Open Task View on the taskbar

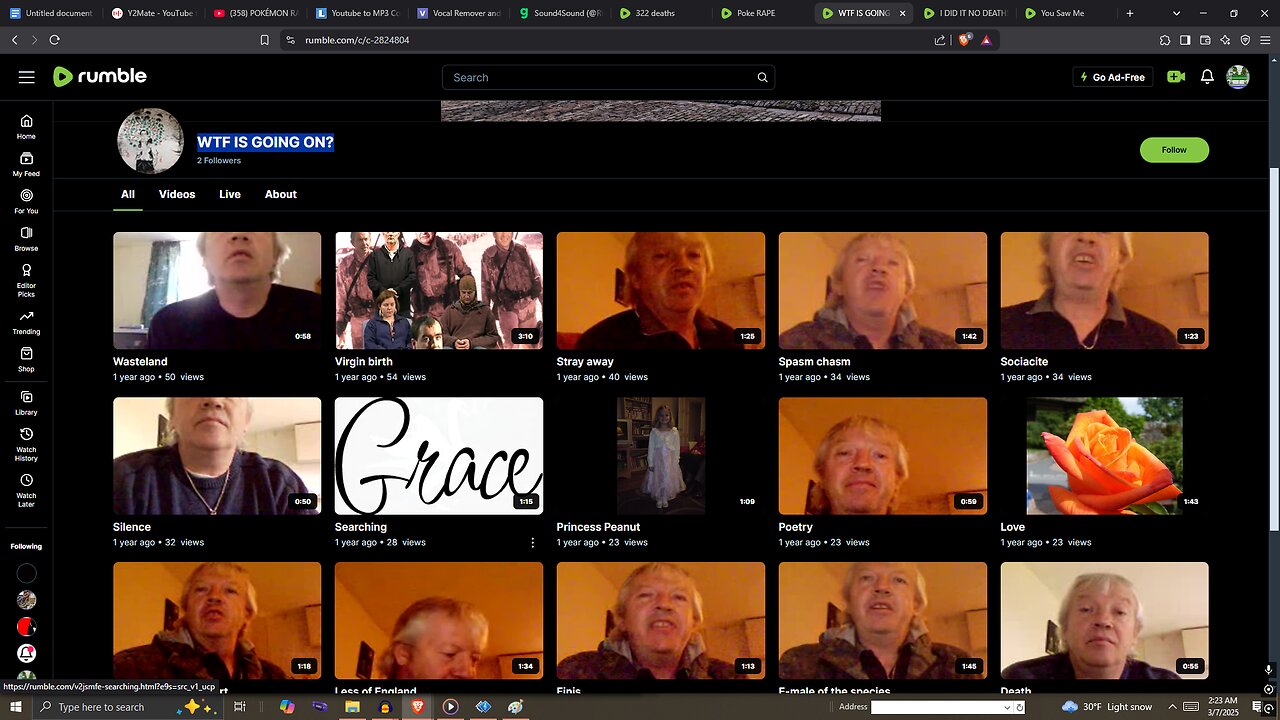[240, 707]
